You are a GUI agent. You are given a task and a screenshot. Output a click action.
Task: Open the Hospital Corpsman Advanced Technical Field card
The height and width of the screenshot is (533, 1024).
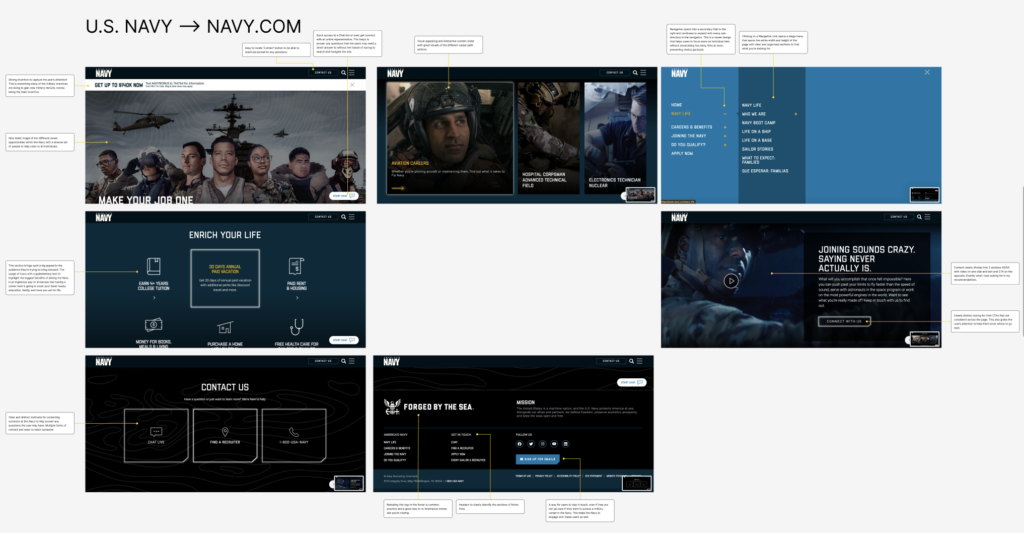[549, 138]
